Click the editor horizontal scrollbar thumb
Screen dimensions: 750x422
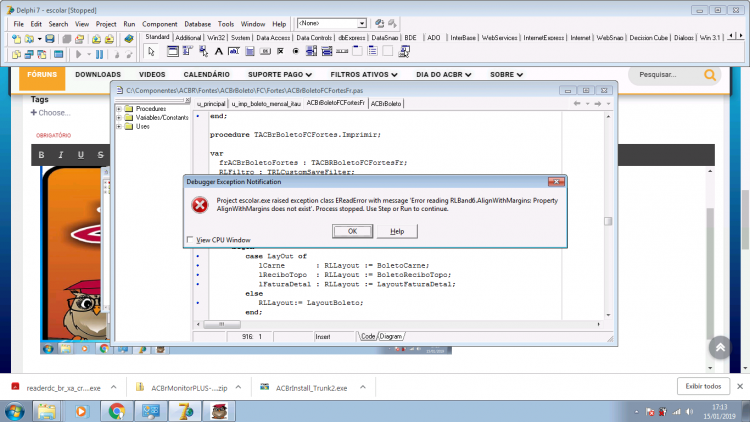pyautogui.click(x=222, y=324)
